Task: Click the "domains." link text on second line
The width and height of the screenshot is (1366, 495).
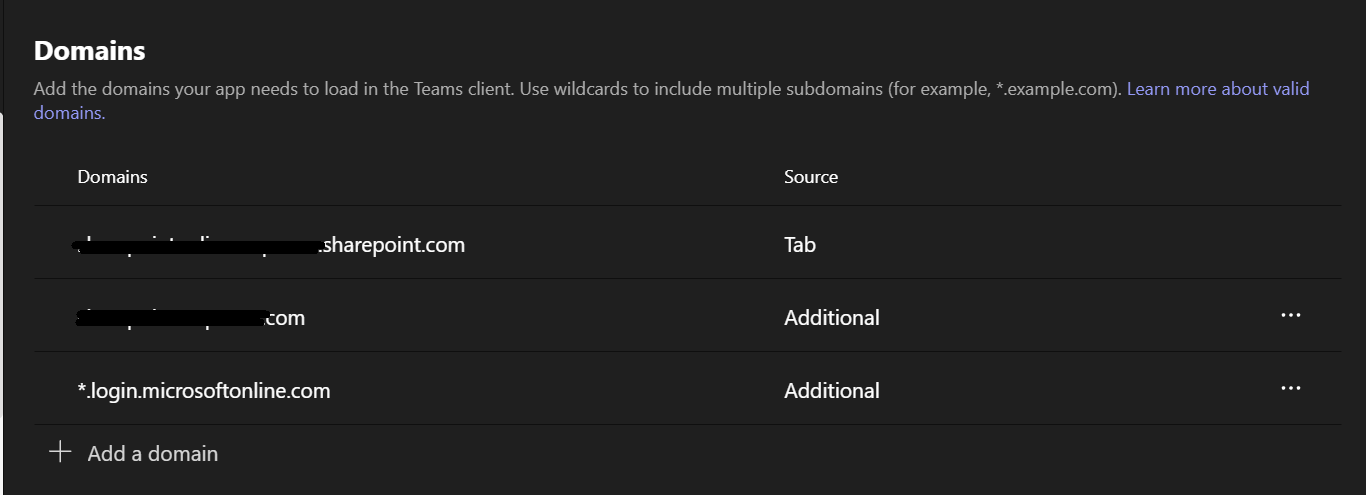Action: [69, 113]
